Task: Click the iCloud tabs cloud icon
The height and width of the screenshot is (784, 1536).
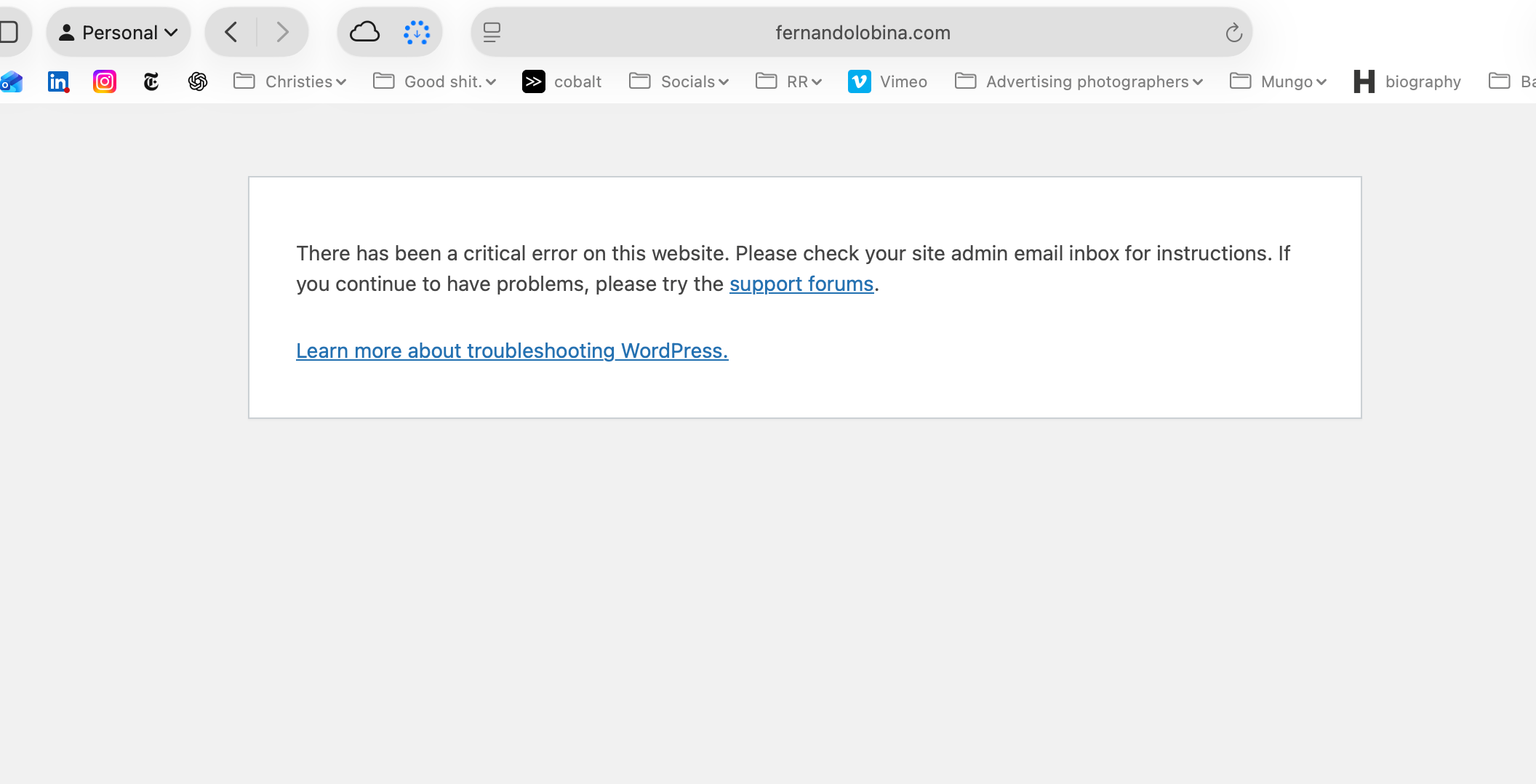Action: pyautogui.click(x=364, y=32)
